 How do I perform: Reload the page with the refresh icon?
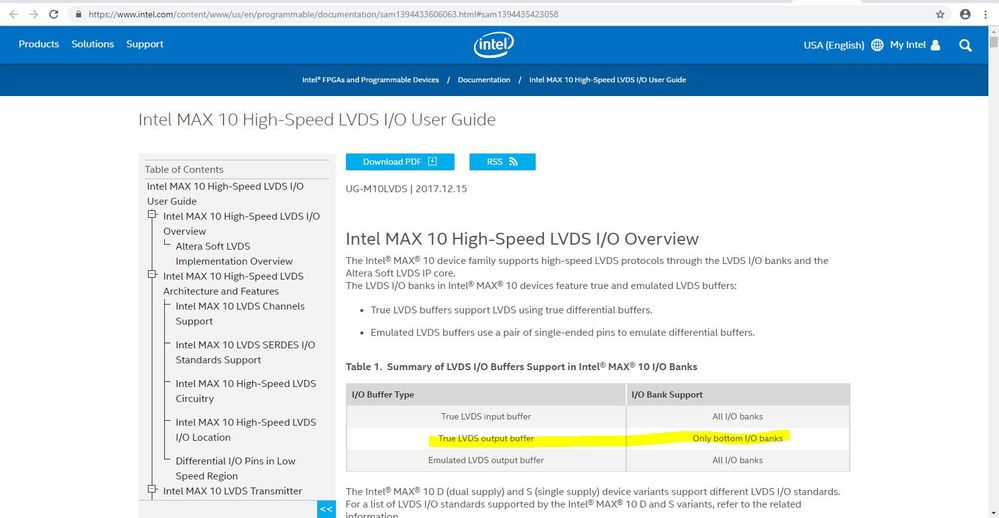tap(54, 14)
